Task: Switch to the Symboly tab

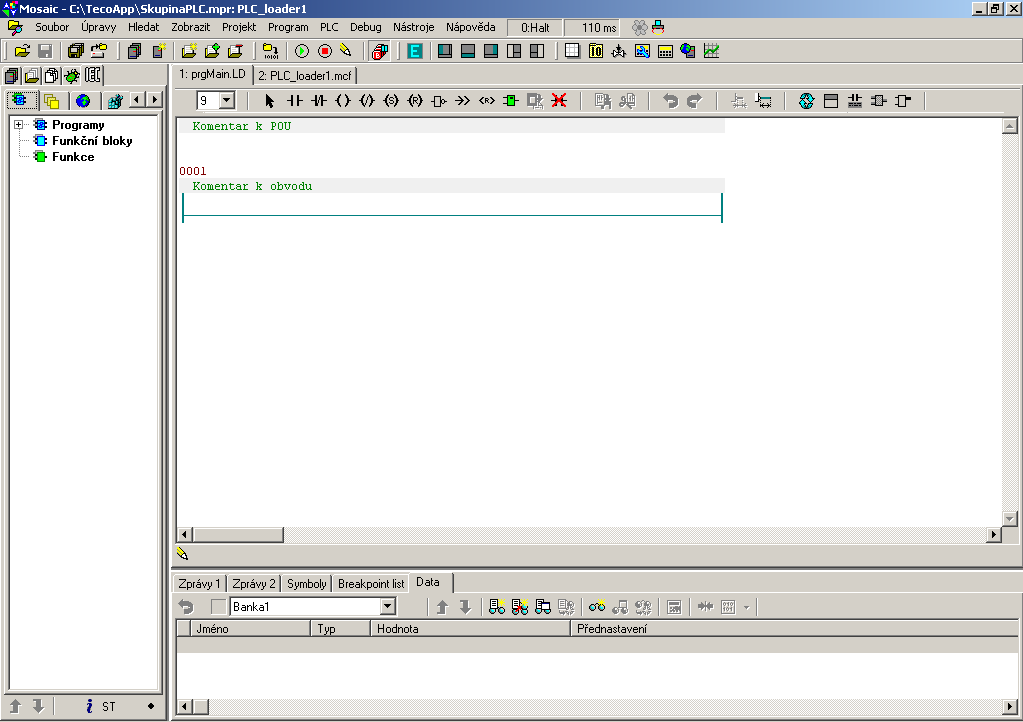Action: point(307,584)
